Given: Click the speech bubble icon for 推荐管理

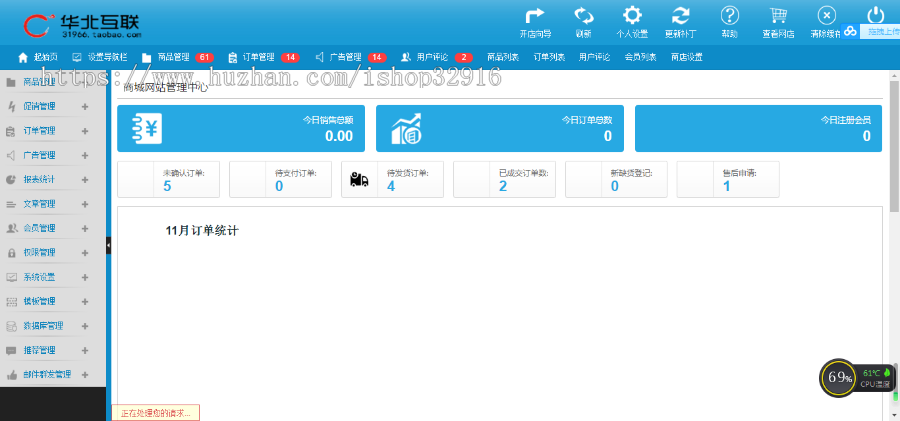Looking at the screenshot, I should coord(11,350).
